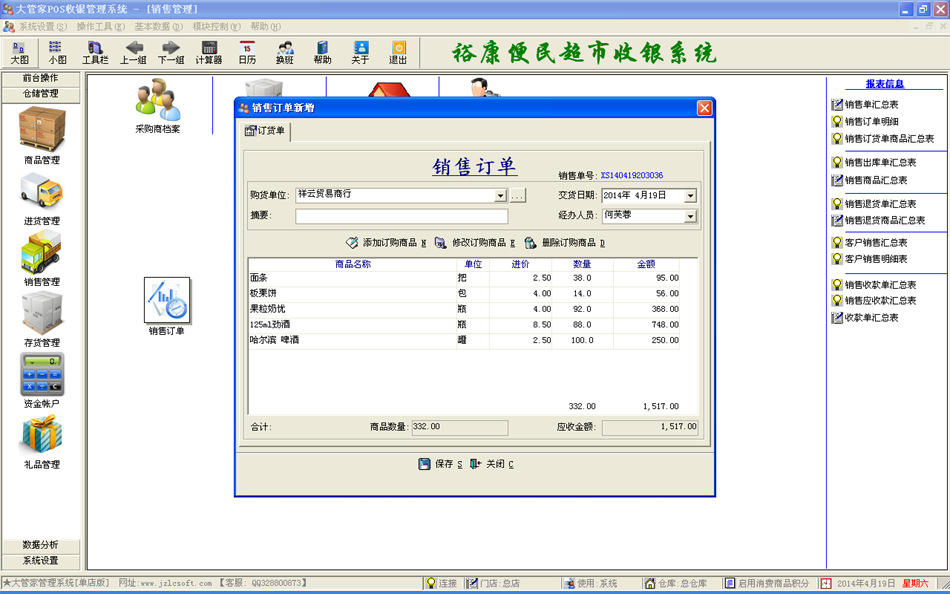Viewport: 950px width, 594px height.
Task: Click 修改订购商品 edit item
Action: tap(475, 242)
